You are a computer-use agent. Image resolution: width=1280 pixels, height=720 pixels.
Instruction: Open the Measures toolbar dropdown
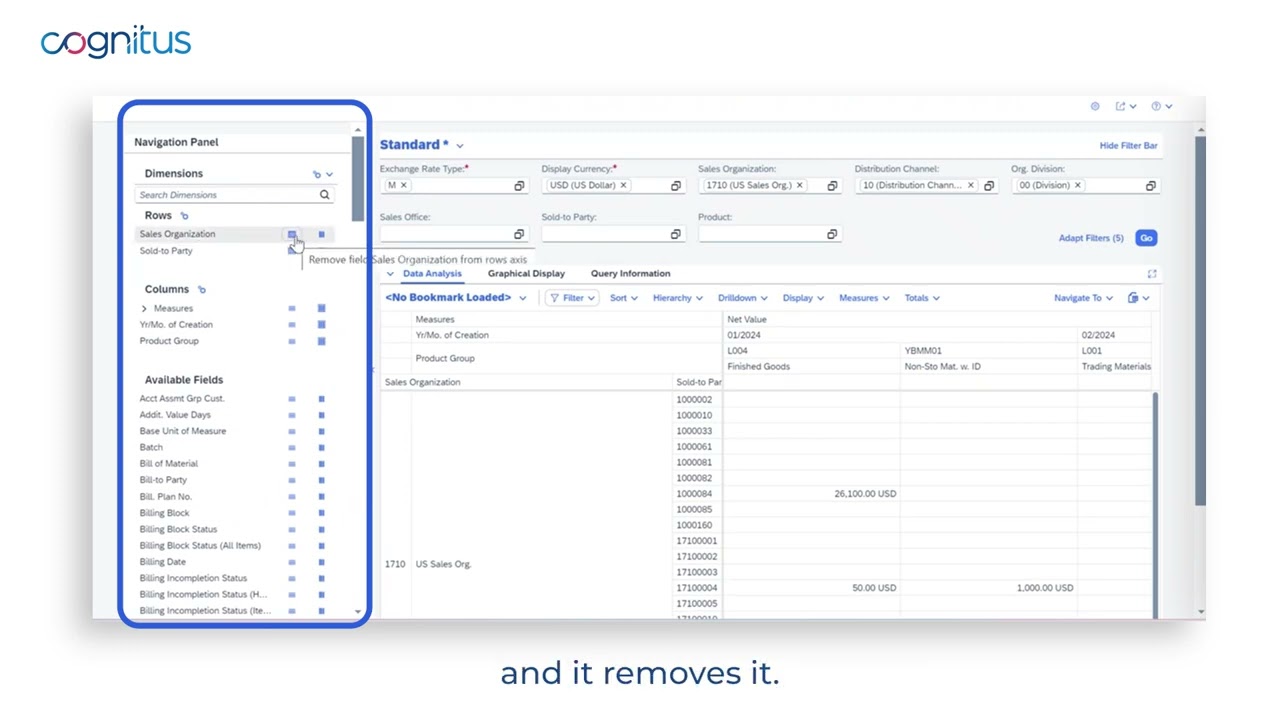[x=864, y=298]
